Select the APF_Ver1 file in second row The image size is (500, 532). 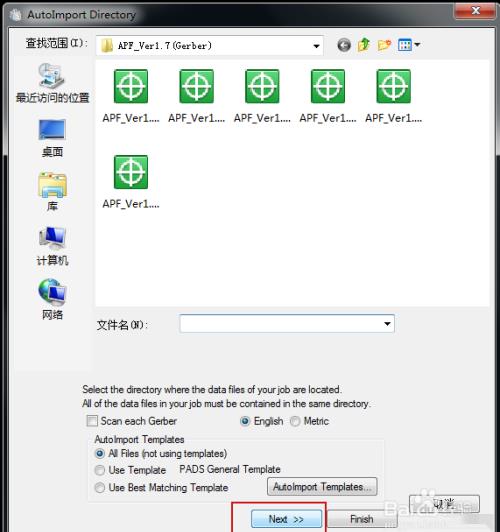(x=131, y=182)
